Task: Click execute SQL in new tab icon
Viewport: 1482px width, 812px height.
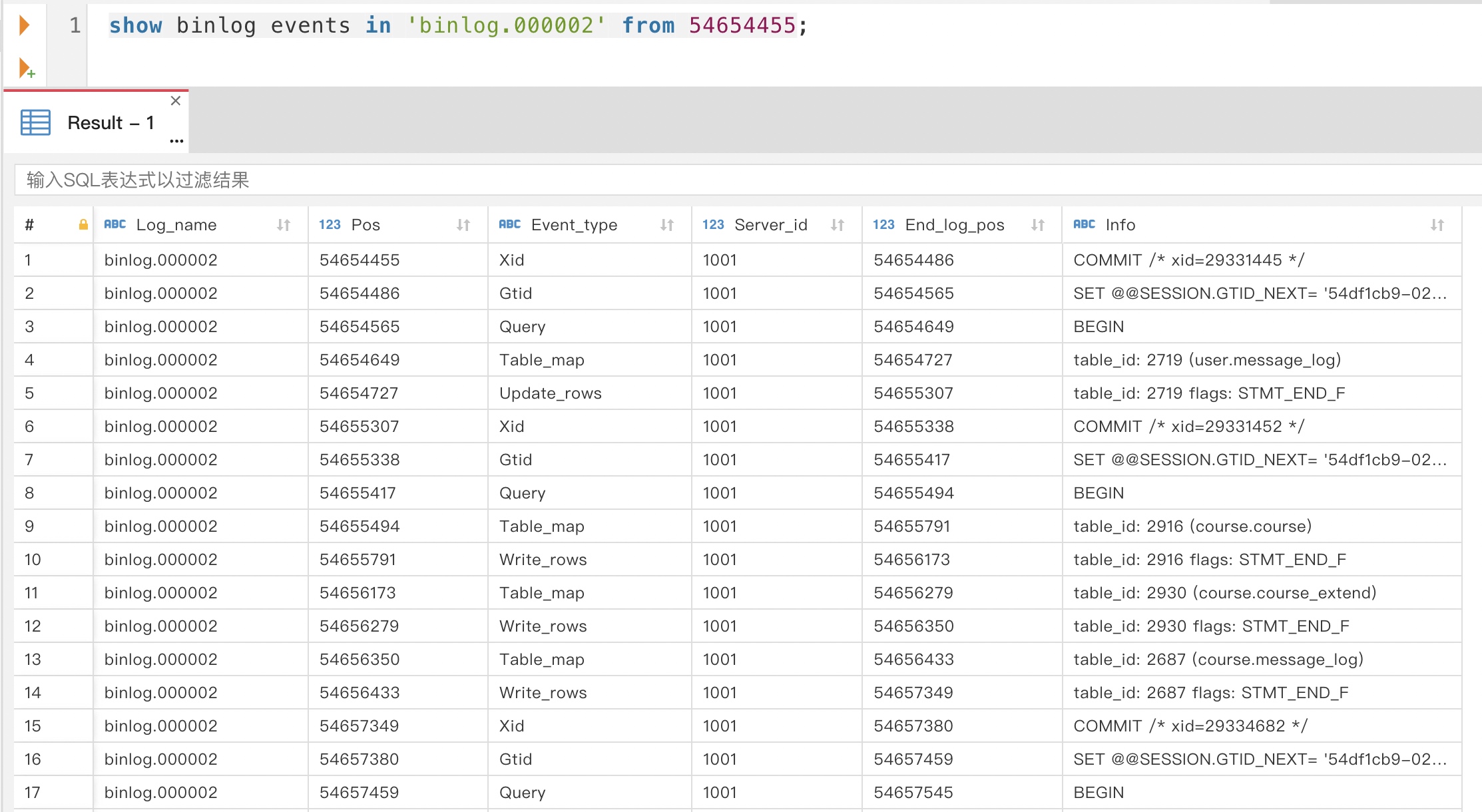Action: 27,69
